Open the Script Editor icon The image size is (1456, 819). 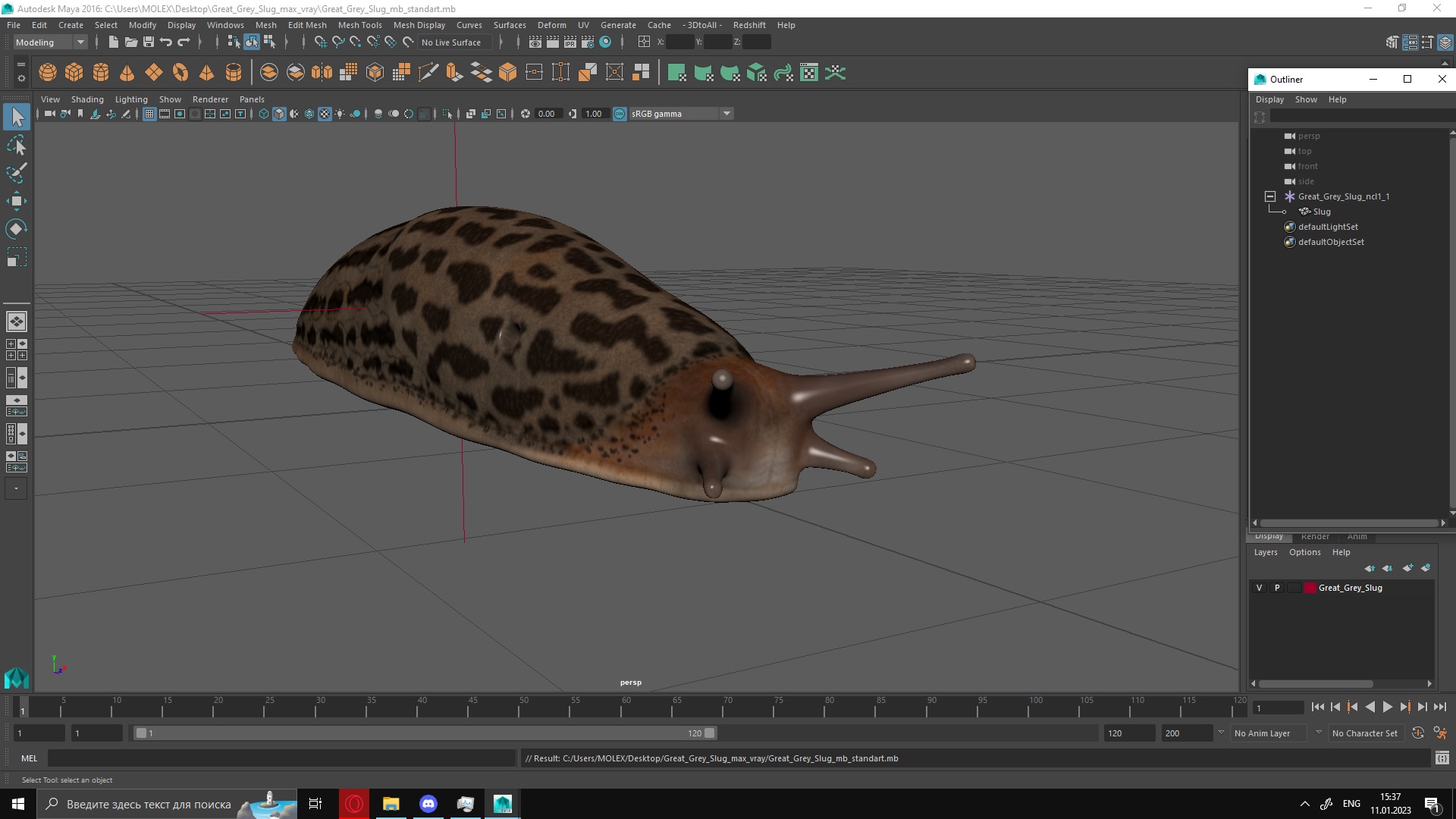coord(1442,758)
